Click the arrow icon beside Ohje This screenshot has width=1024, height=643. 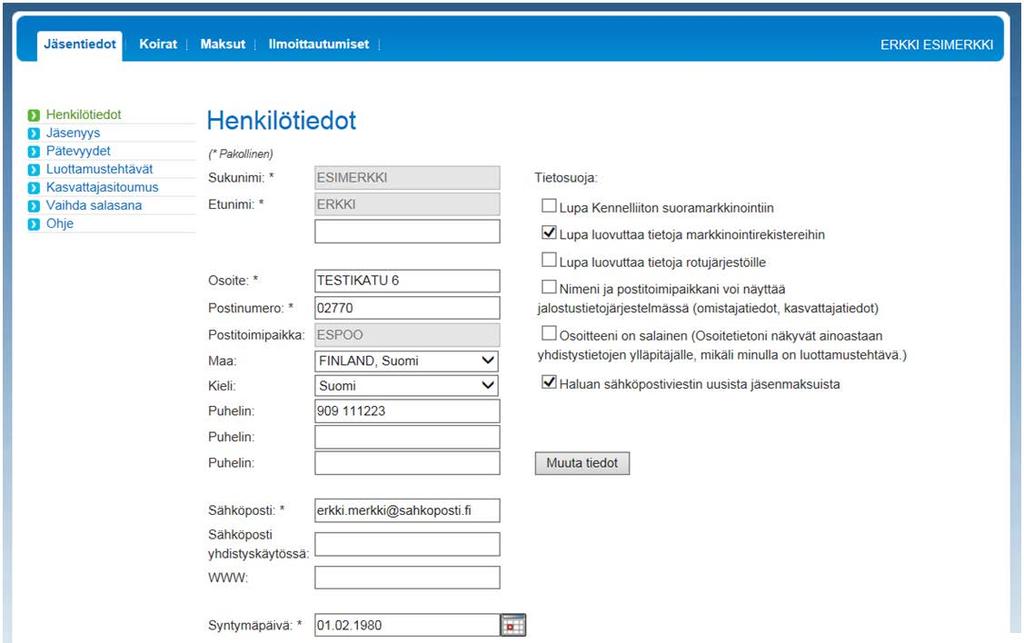point(34,225)
